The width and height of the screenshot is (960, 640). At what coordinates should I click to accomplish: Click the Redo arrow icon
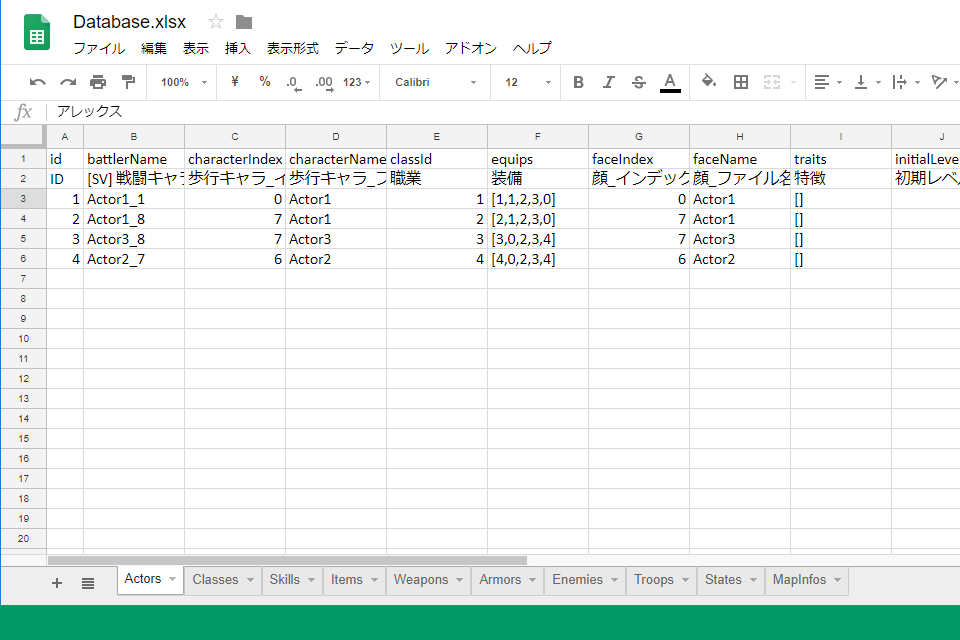[x=68, y=82]
